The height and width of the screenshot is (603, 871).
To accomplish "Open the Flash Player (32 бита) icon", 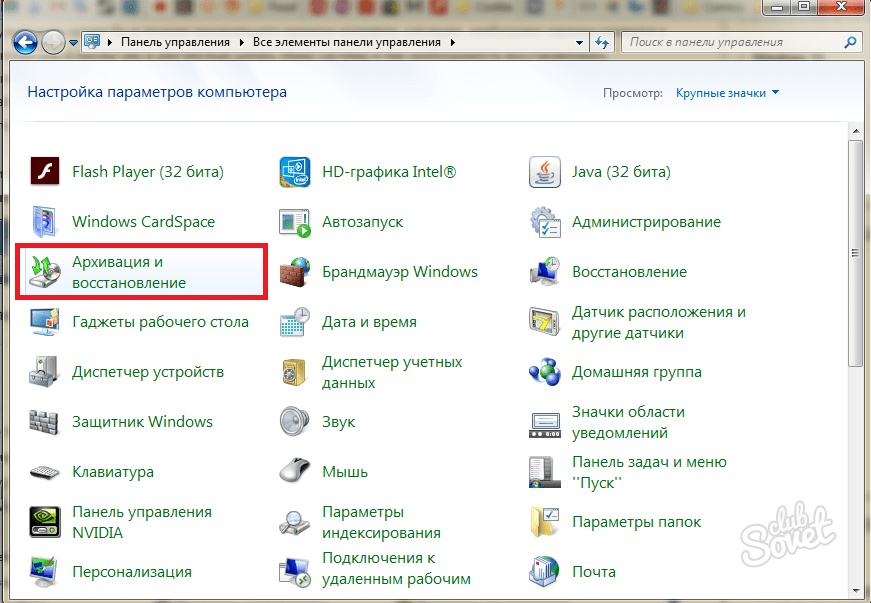I will [46, 172].
